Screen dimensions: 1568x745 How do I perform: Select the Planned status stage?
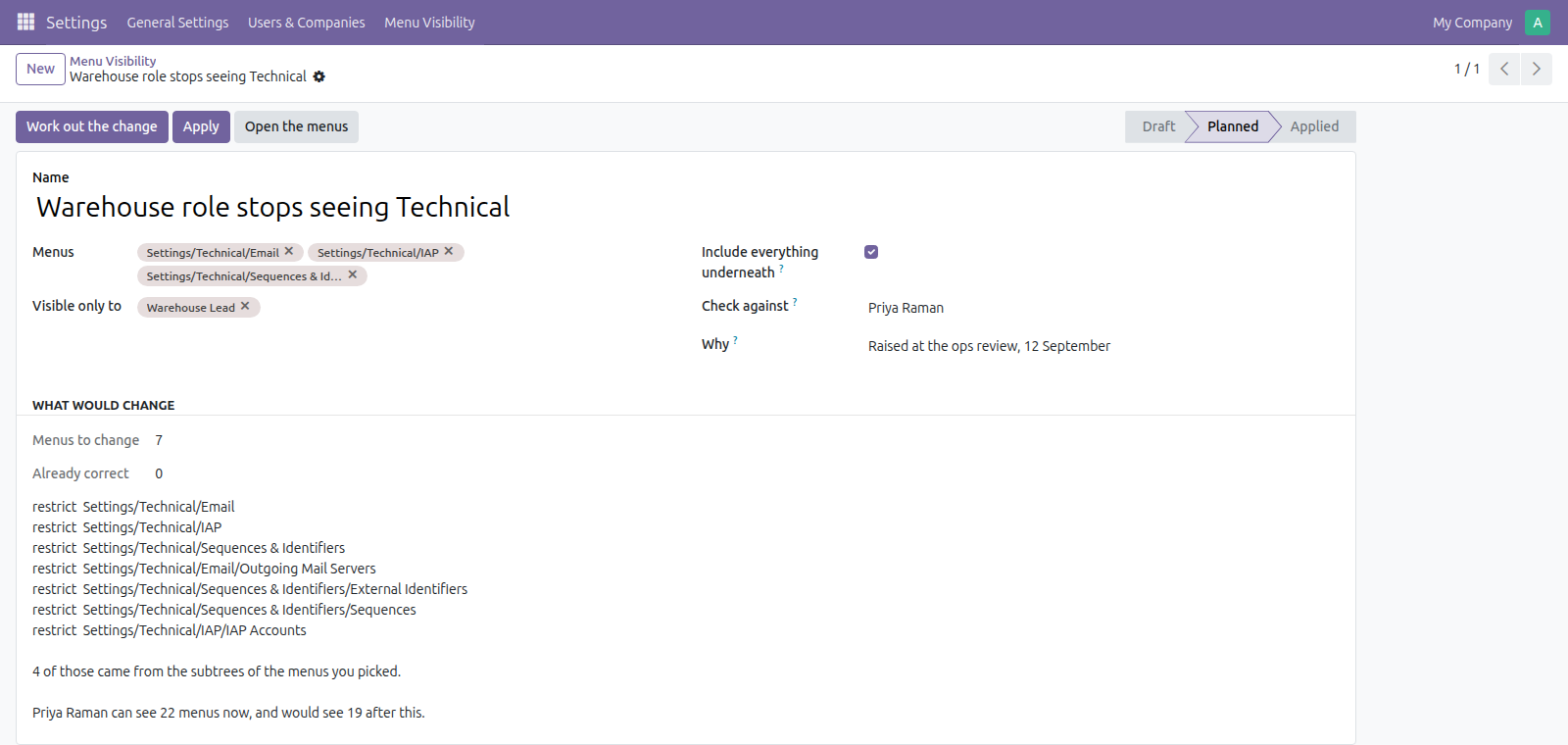1233,126
